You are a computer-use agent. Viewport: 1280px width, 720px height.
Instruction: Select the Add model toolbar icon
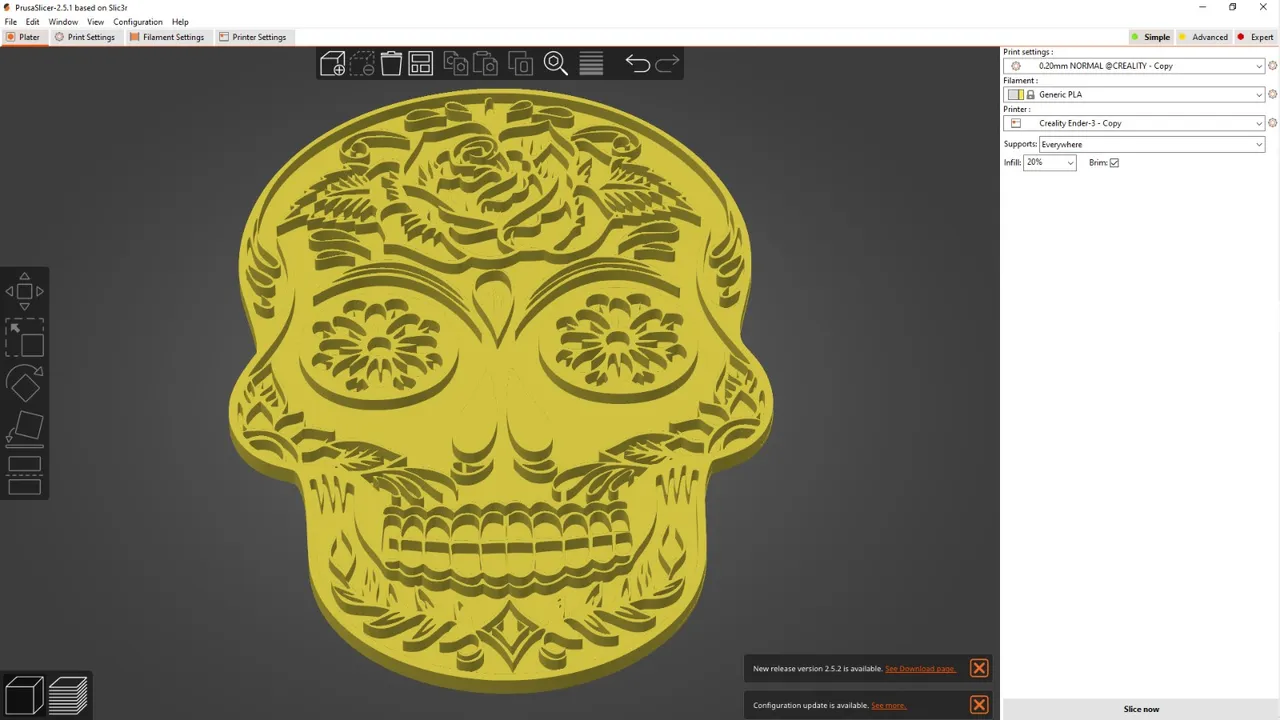pyautogui.click(x=333, y=63)
